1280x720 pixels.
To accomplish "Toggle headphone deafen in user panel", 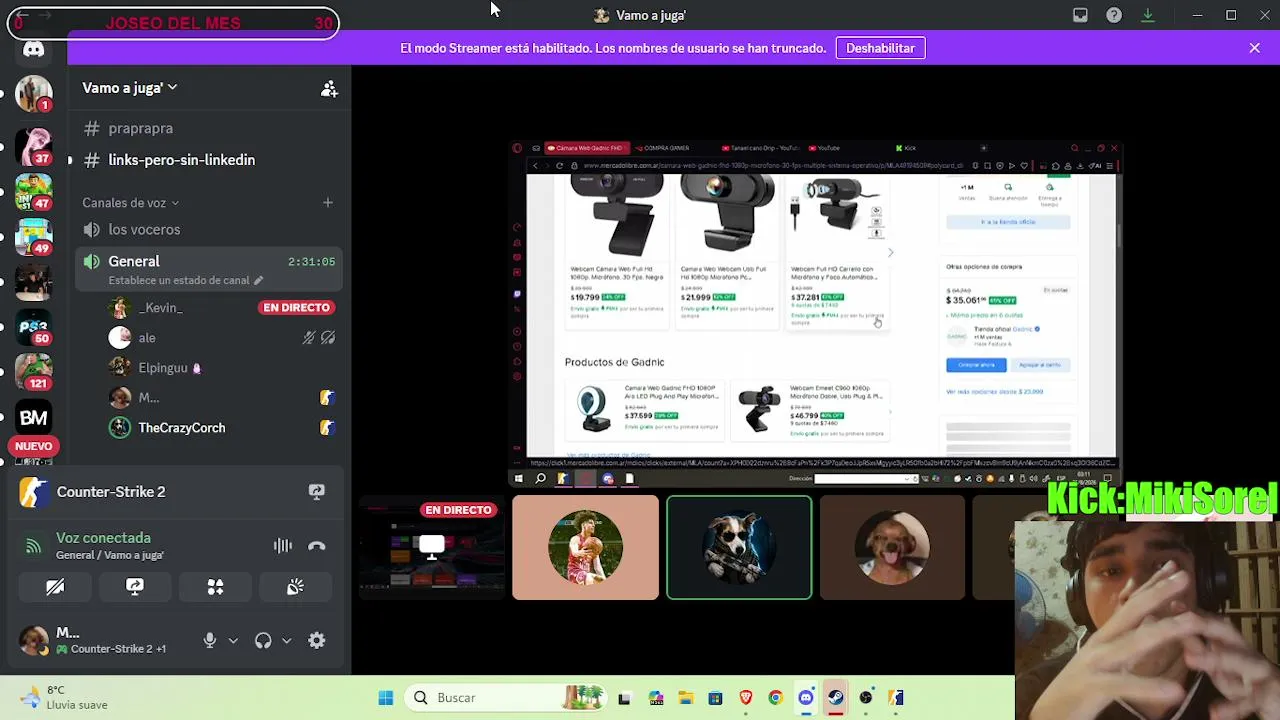I will pos(263,641).
